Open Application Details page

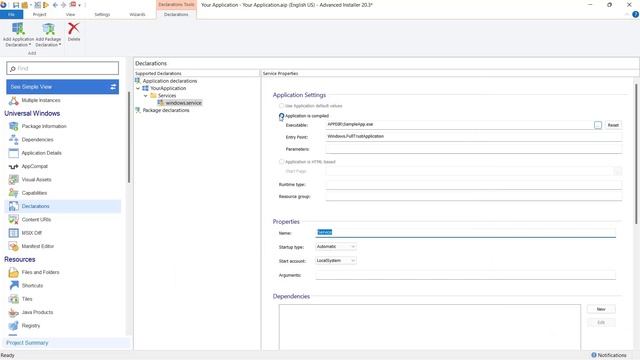pyautogui.click(x=41, y=153)
